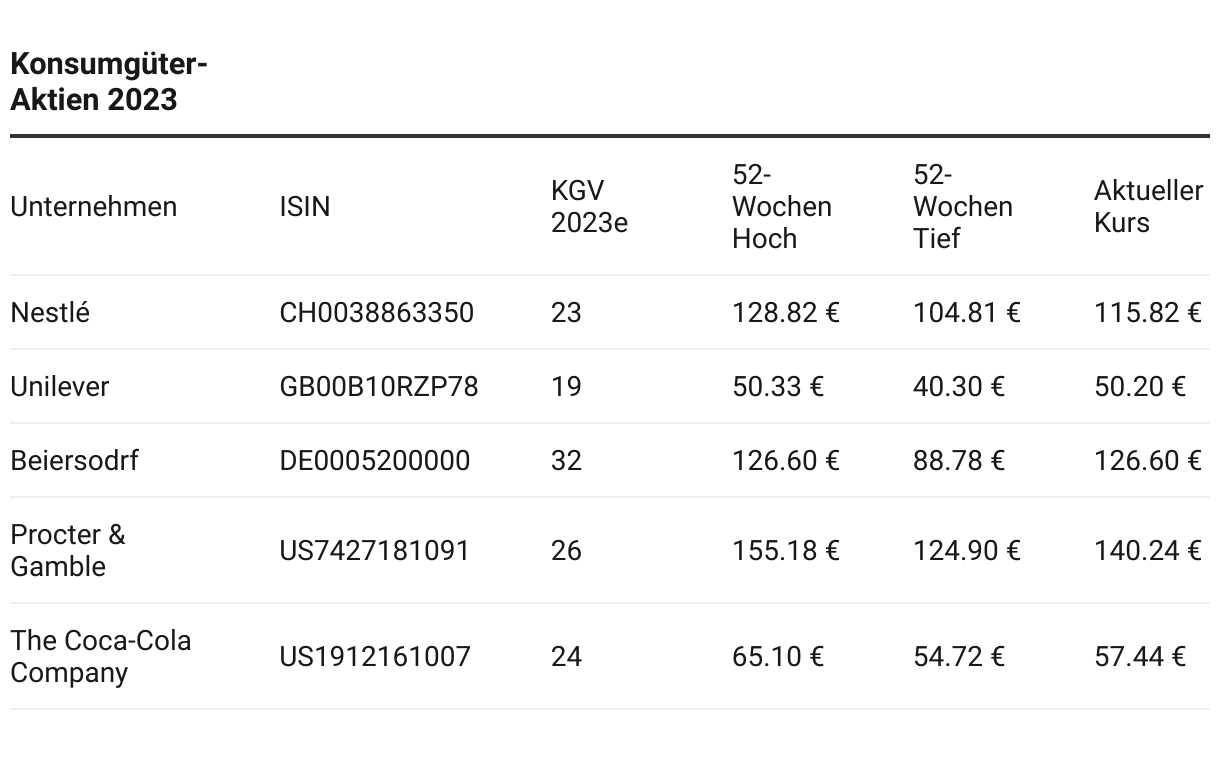Click the Aktueller Kurs header
The image size is (1220, 760).
click(x=1148, y=207)
